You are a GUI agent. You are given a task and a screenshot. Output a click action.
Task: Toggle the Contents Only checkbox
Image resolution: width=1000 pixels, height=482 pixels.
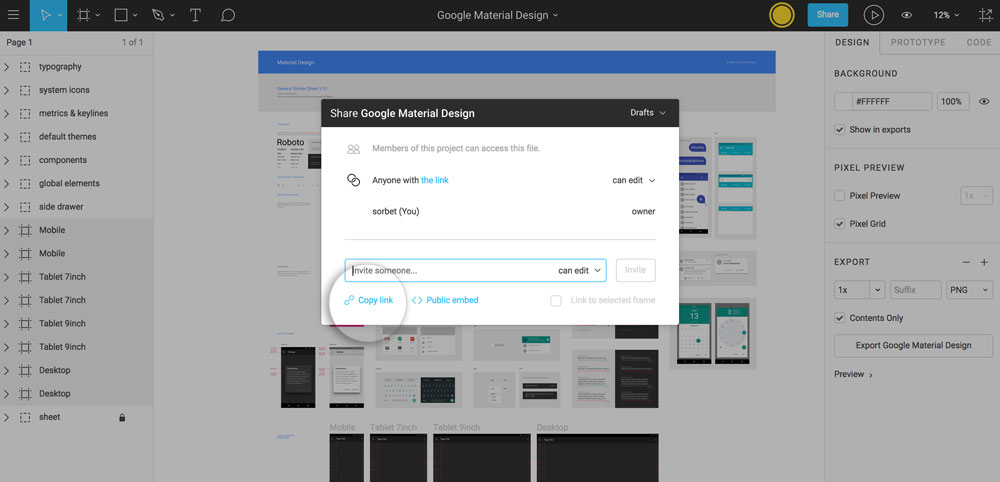click(x=840, y=318)
